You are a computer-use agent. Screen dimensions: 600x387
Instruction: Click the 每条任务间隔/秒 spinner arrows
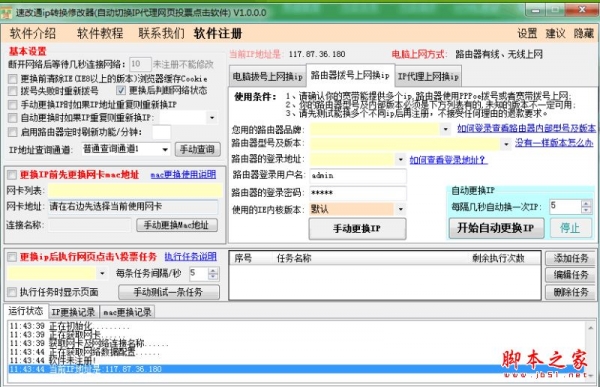pyautogui.click(x=213, y=273)
